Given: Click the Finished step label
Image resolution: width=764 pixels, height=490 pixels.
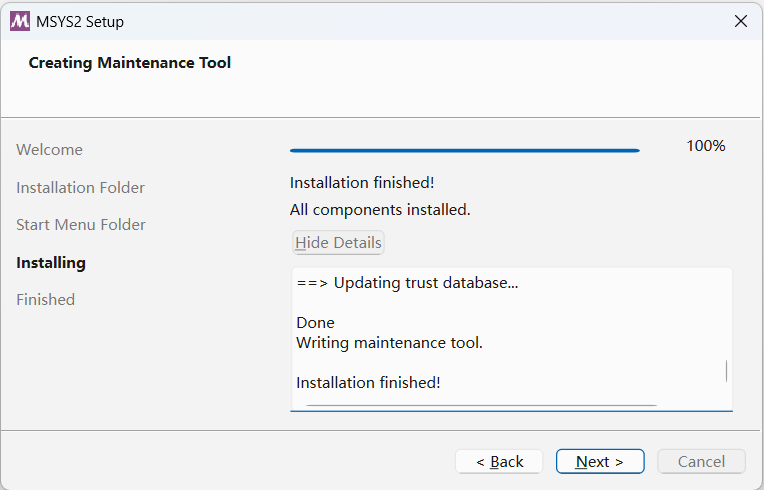Looking at the screenshot, I should pyautogui.click(x=45, y=300).
